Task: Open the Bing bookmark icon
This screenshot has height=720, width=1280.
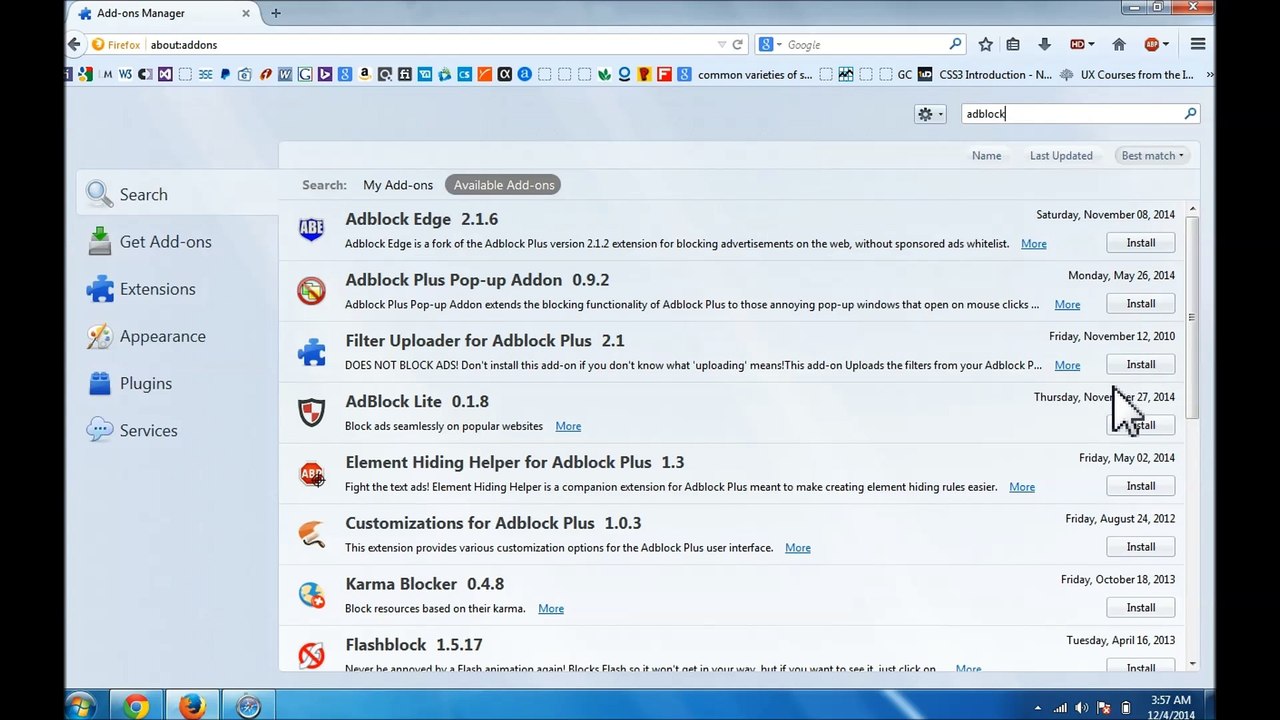Action: coord(324,74)
